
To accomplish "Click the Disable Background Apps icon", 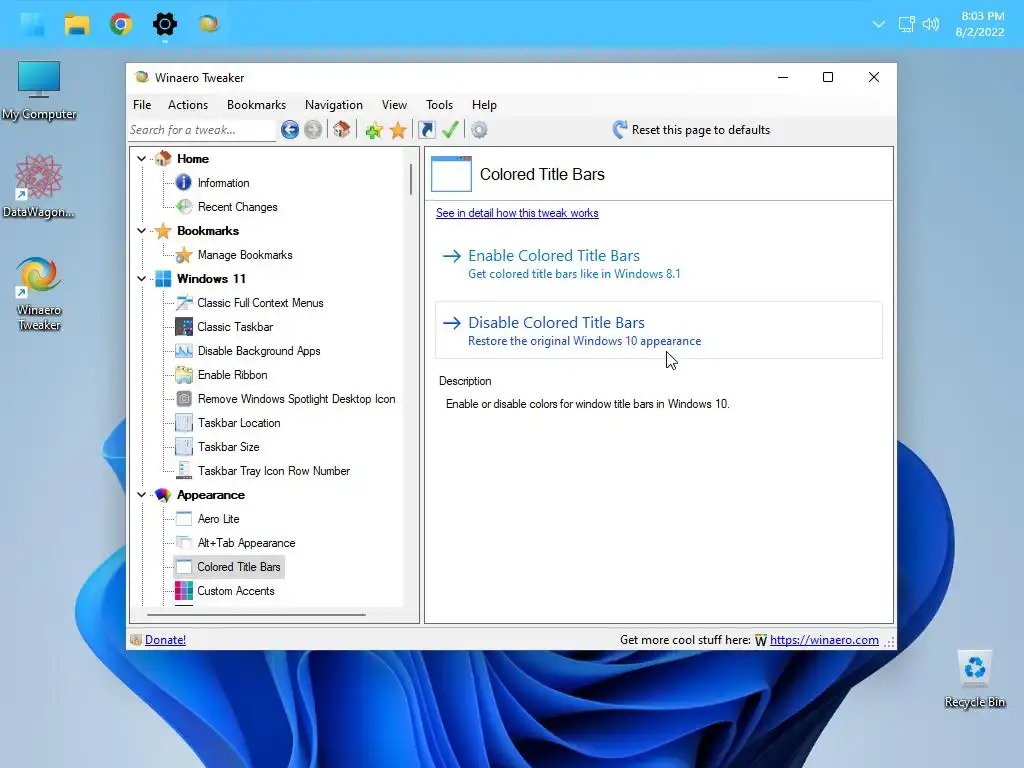I will (x=184, y=351).
